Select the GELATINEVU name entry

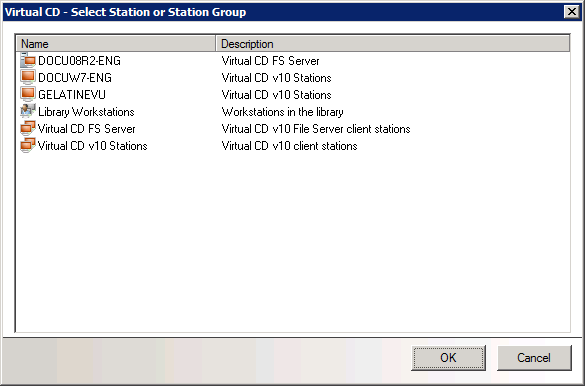pos(72,95)
